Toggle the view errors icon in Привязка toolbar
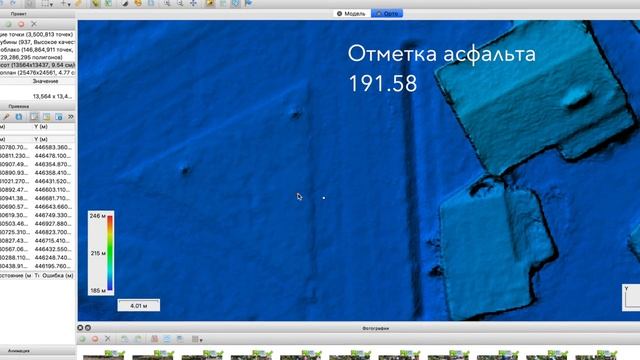The height and width of the screenshot is (360, 640). pos(59,117)
